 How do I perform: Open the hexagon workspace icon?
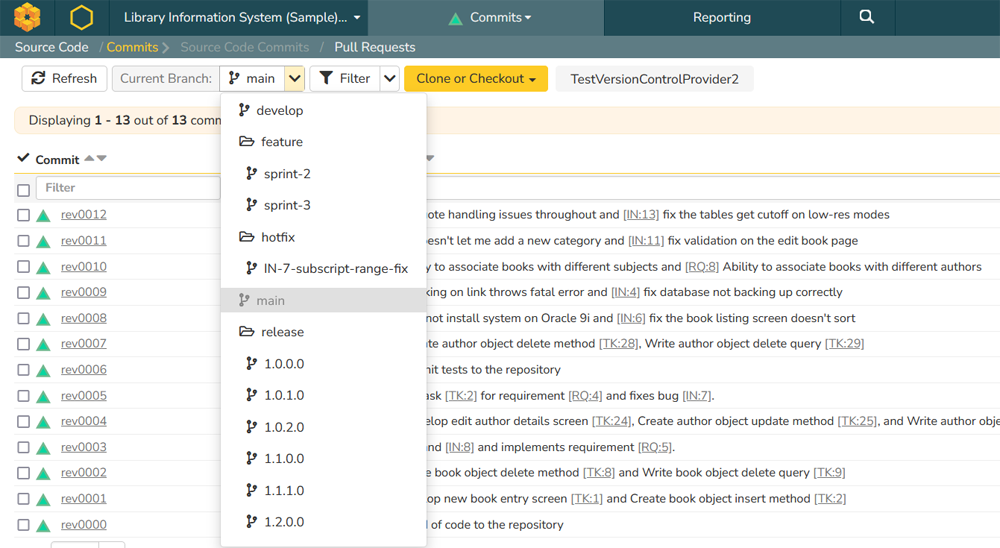(82, 17)
